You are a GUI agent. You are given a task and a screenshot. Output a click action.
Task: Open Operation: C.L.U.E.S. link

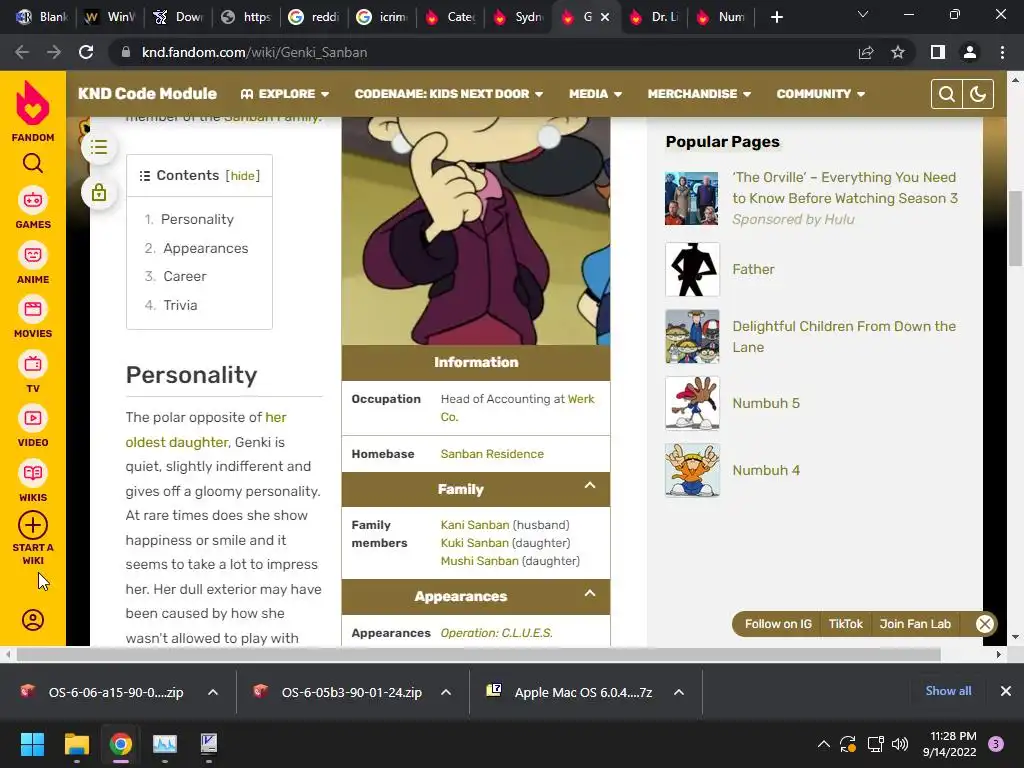[496, 633]
